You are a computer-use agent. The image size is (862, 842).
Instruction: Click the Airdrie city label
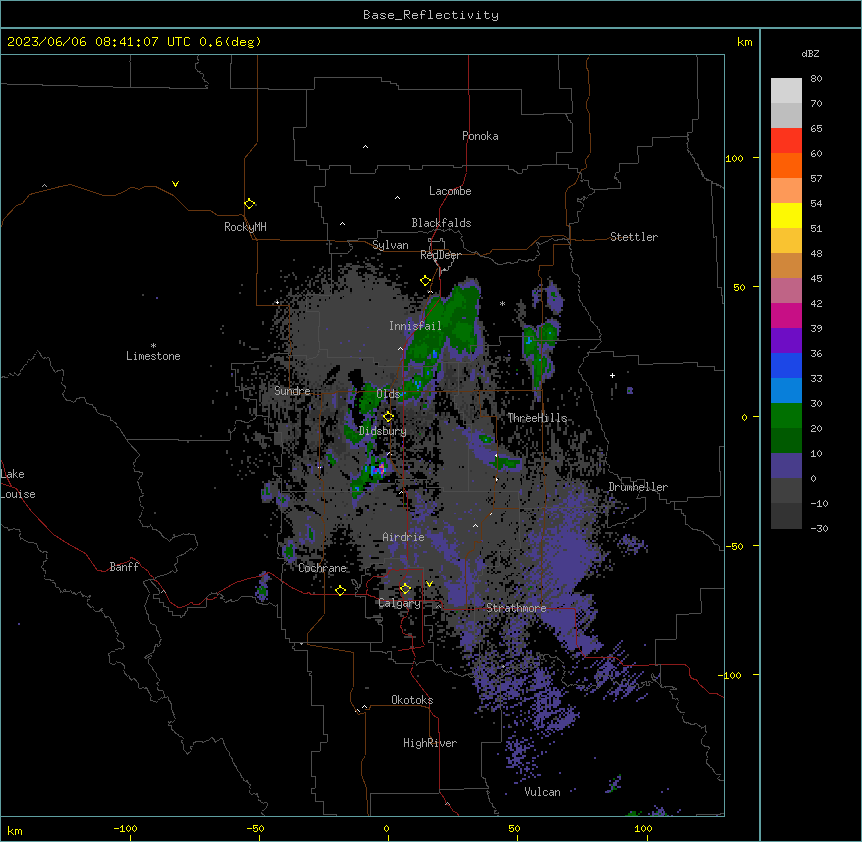click(x=403, y=536)
